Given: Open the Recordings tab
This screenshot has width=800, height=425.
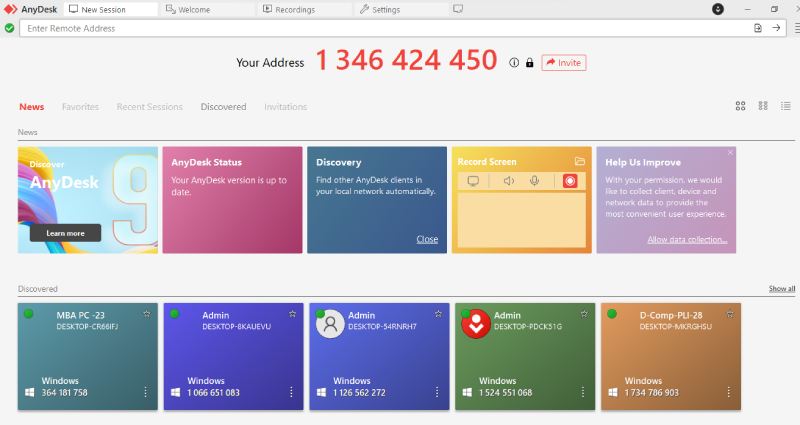Looking at the screenshot, I should pos(305,9).
